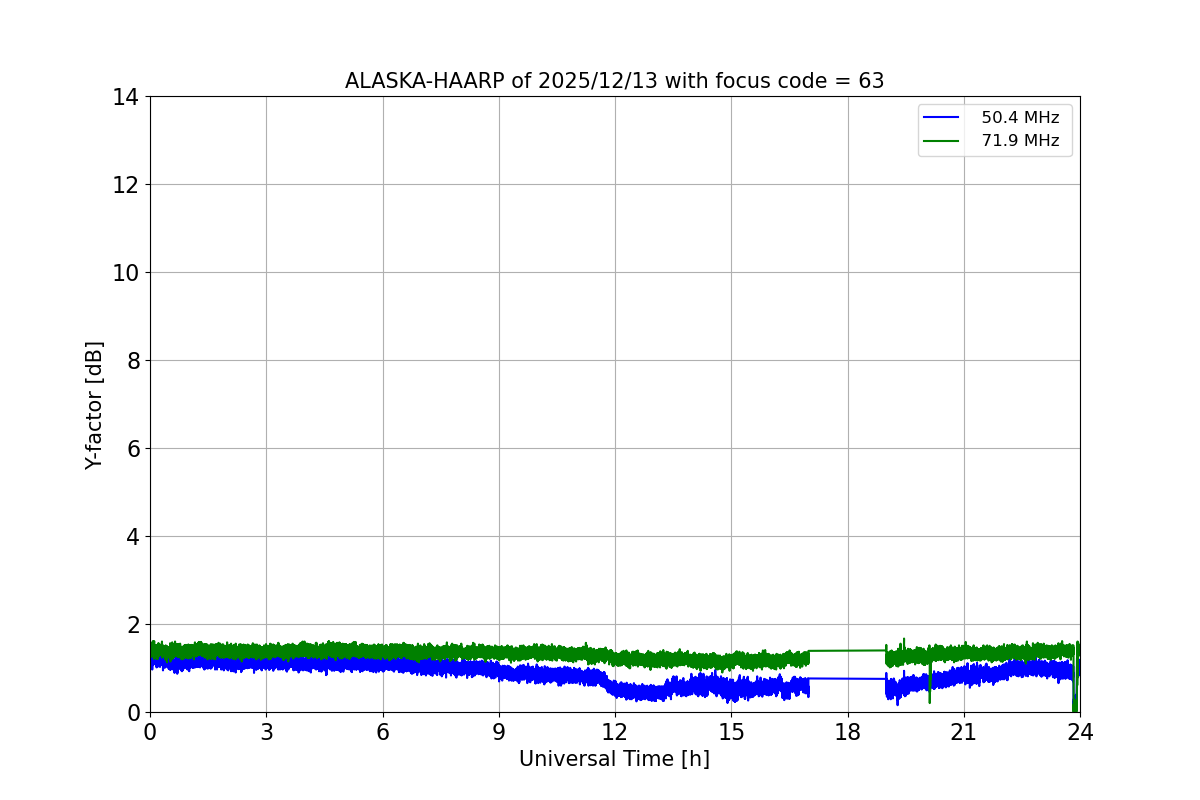The width and height of the screenshot is (1200, 800).
Task: Click x-axis tick label 9
Action: click(499, 732)
